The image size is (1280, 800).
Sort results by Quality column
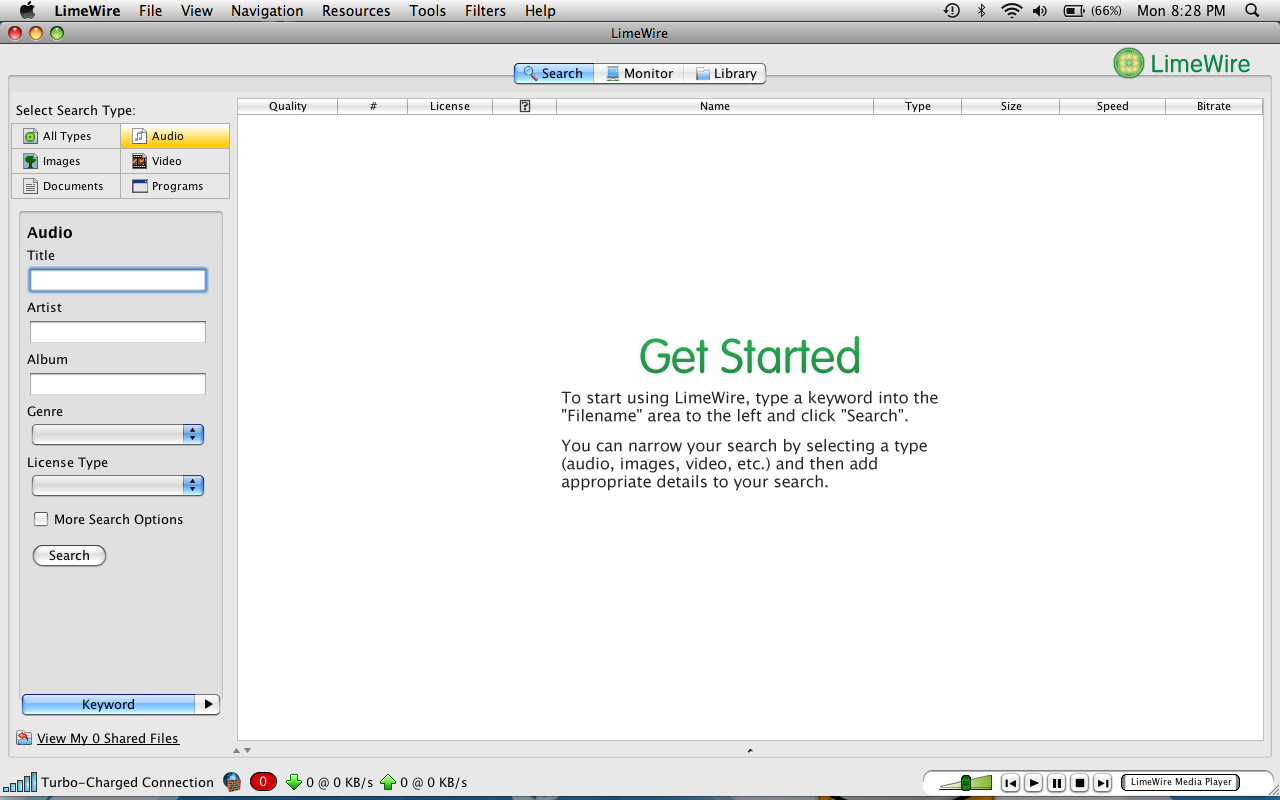coord(288,106)
